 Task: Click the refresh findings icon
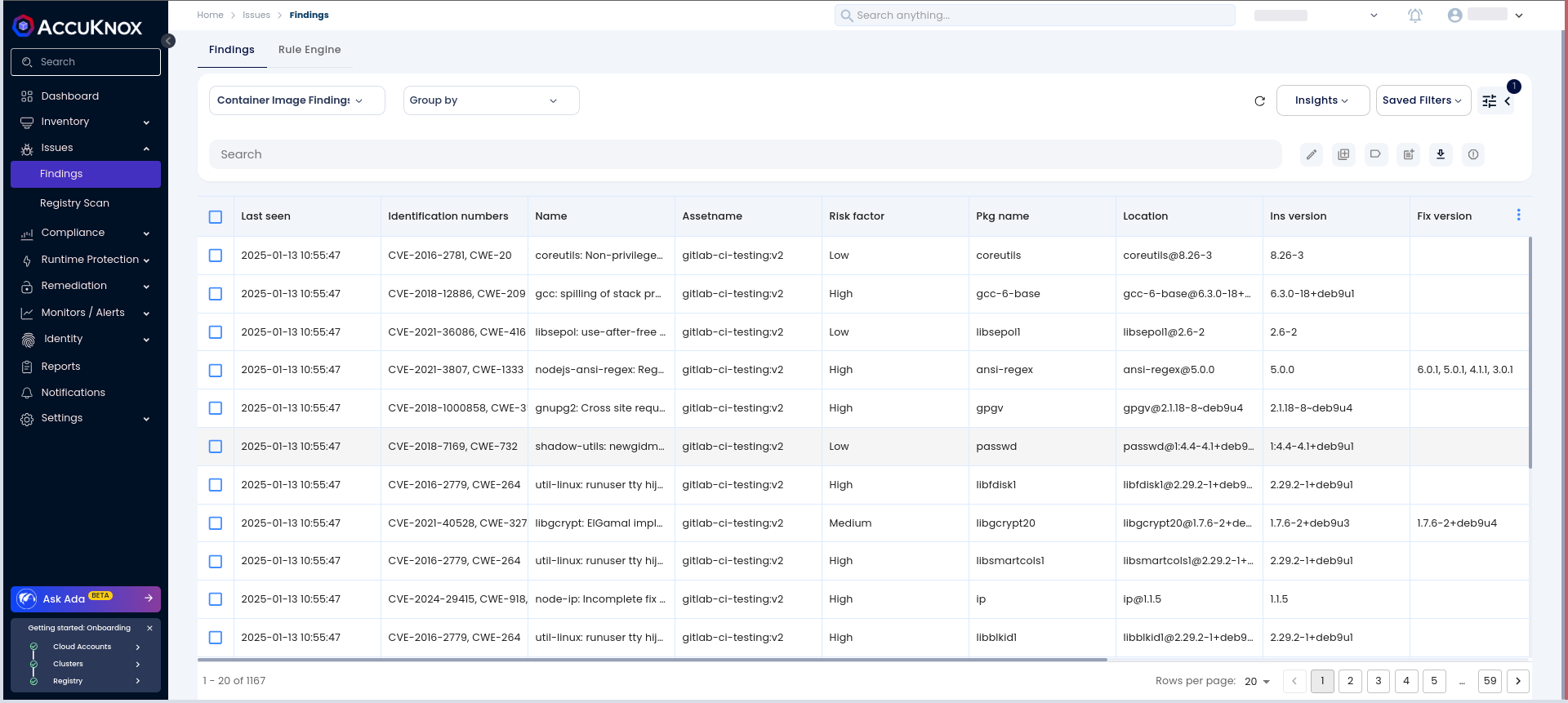[x=1259, y=101]
